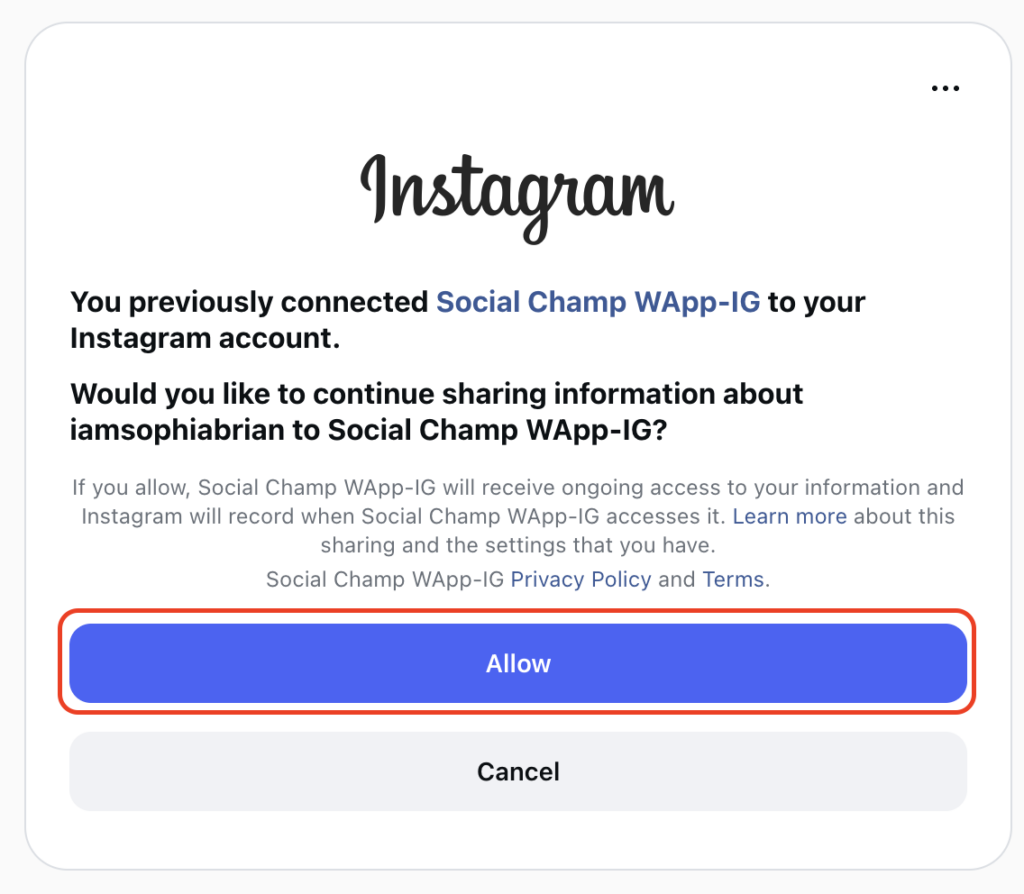Click the "You previously connected" heading text

point(250,302)
